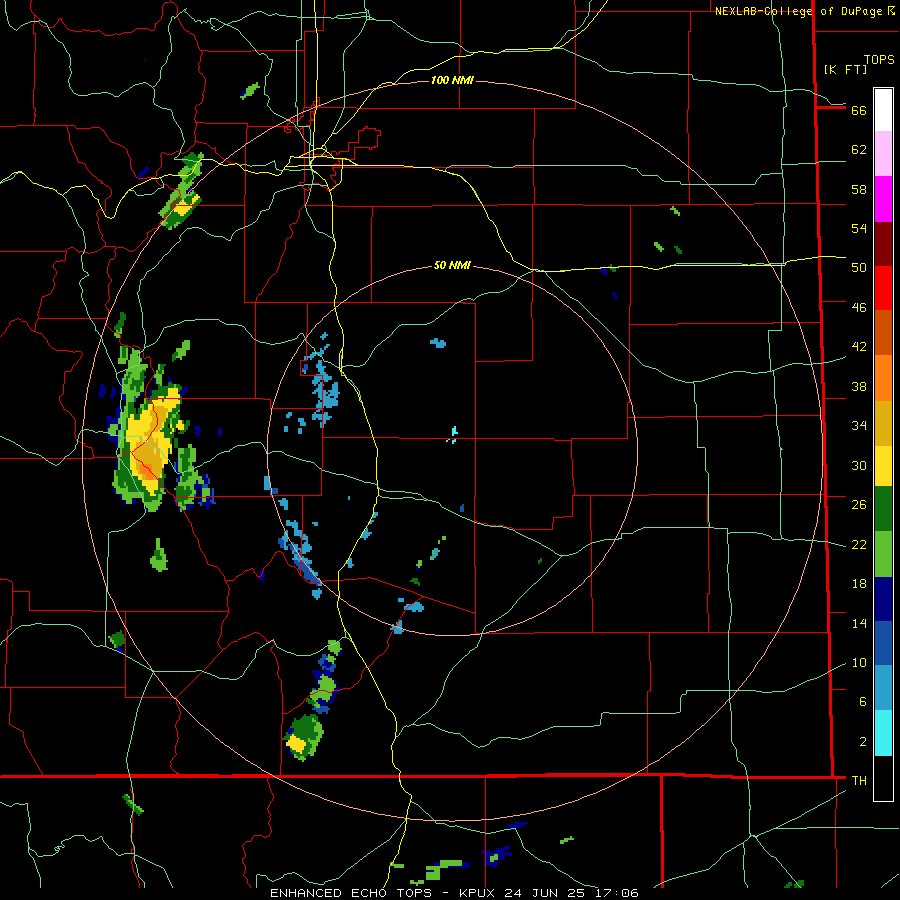Click legend value 34

click(859, 425)
